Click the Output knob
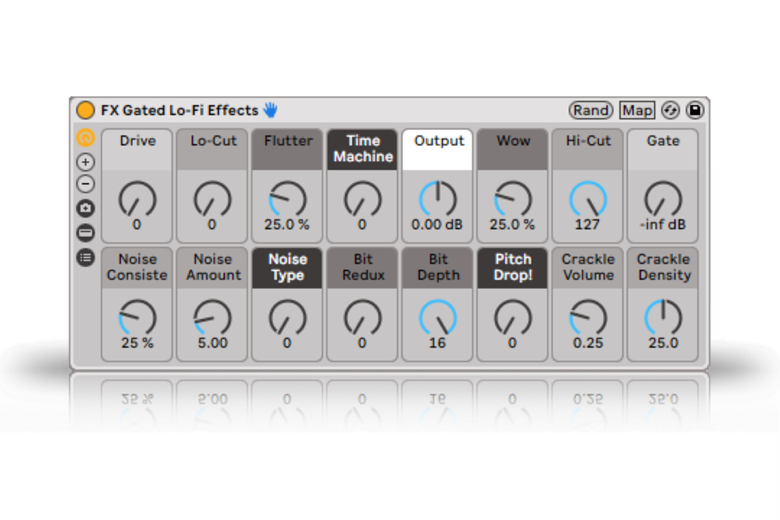 pyautogui.click(x=438, y=199)
